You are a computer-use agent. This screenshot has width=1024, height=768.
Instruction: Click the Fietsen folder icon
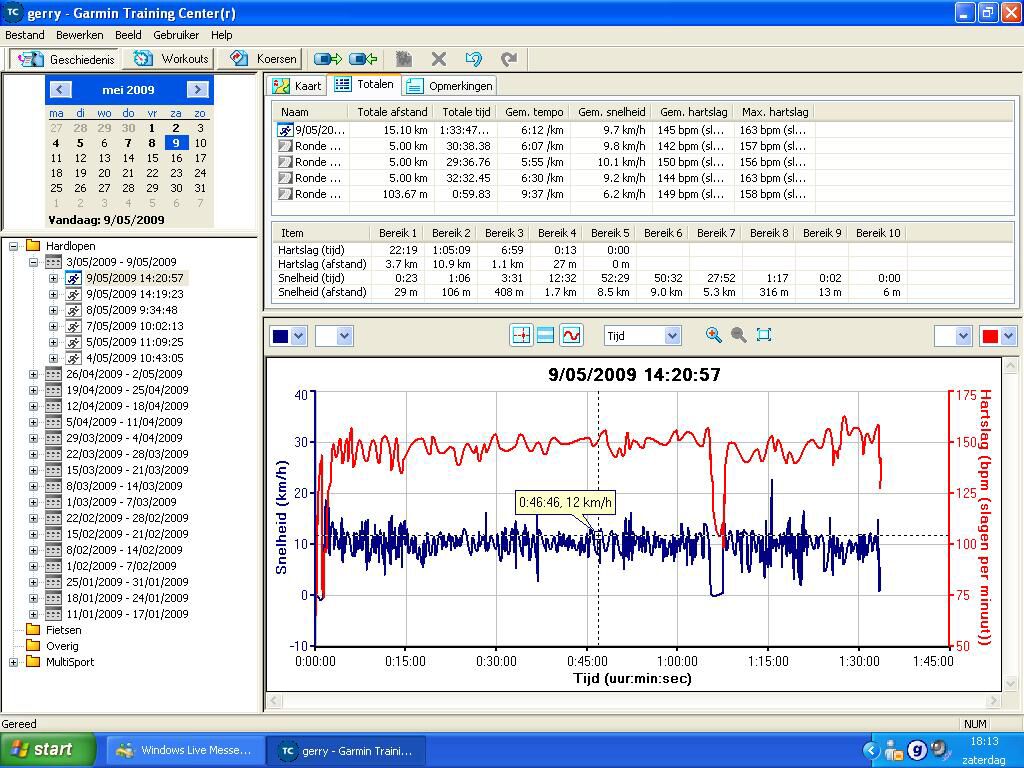click(x=33, y=630)
